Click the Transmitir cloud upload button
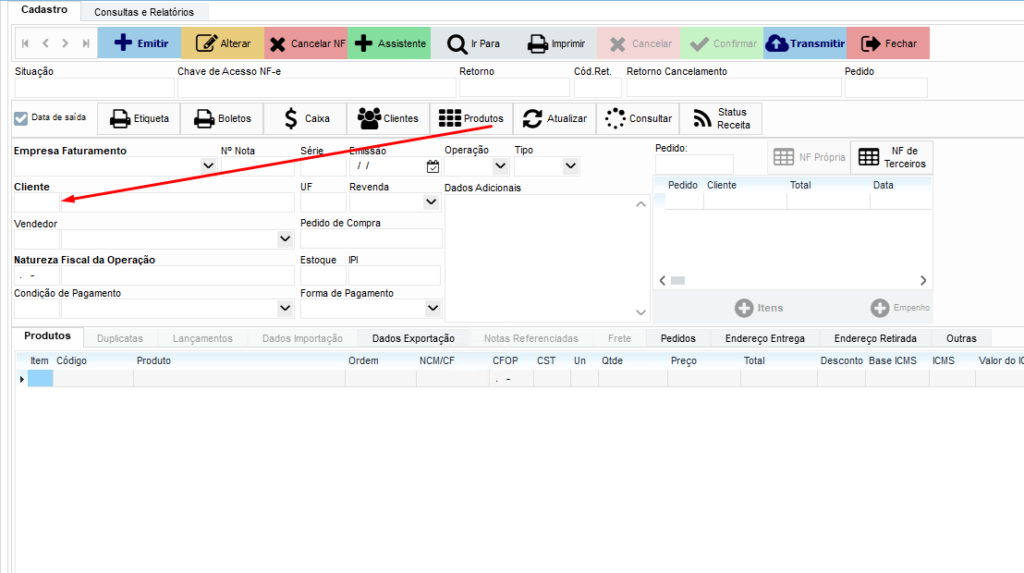 coord(804,43)
